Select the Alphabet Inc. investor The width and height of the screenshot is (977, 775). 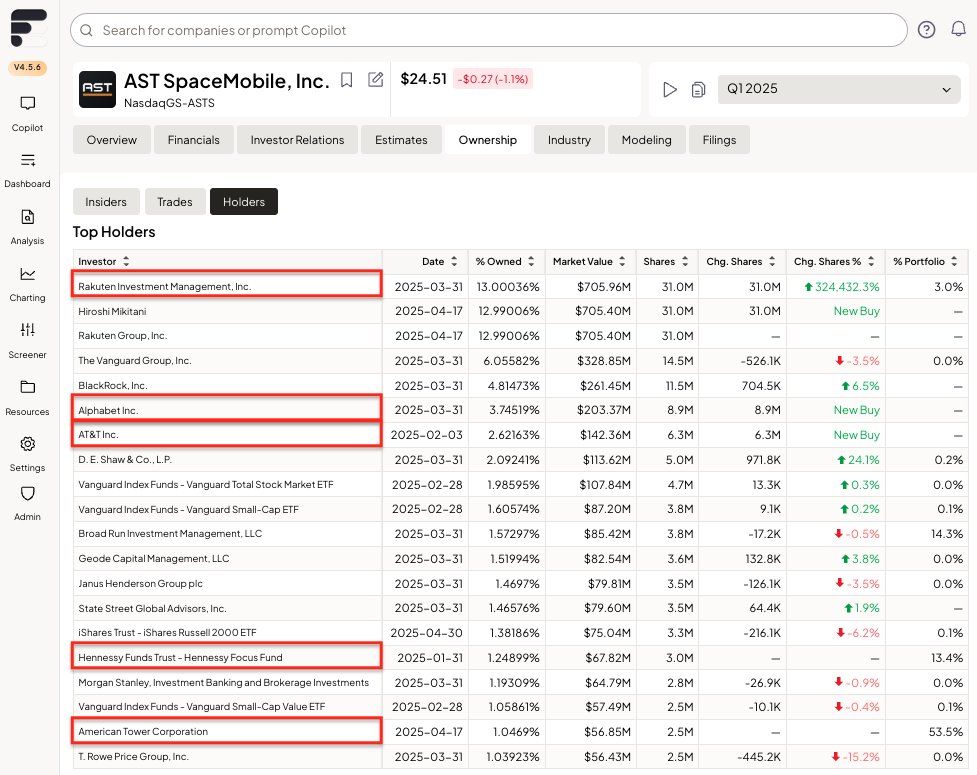[x=108, y=411]
